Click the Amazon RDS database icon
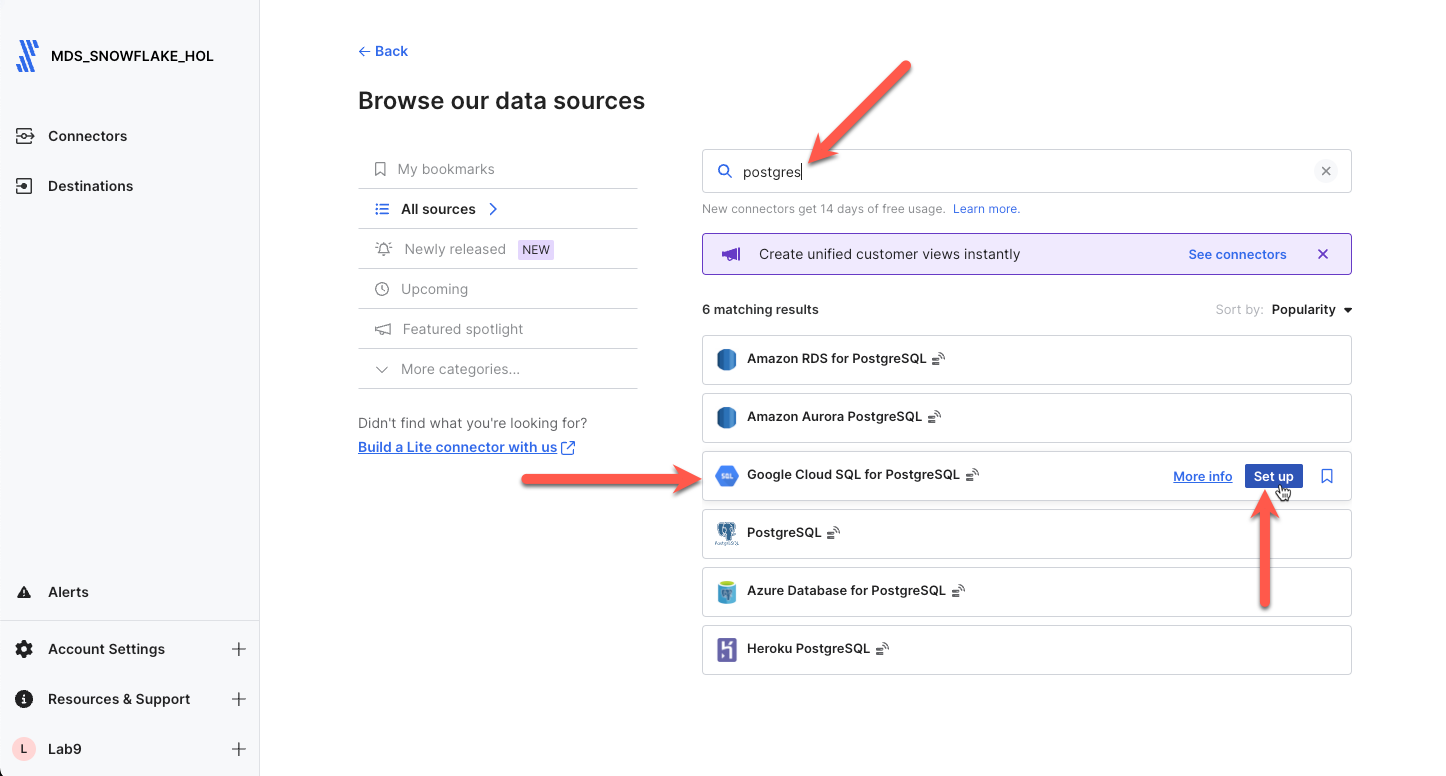This screenshot has height=776, width=1446. tap(727, 360)
